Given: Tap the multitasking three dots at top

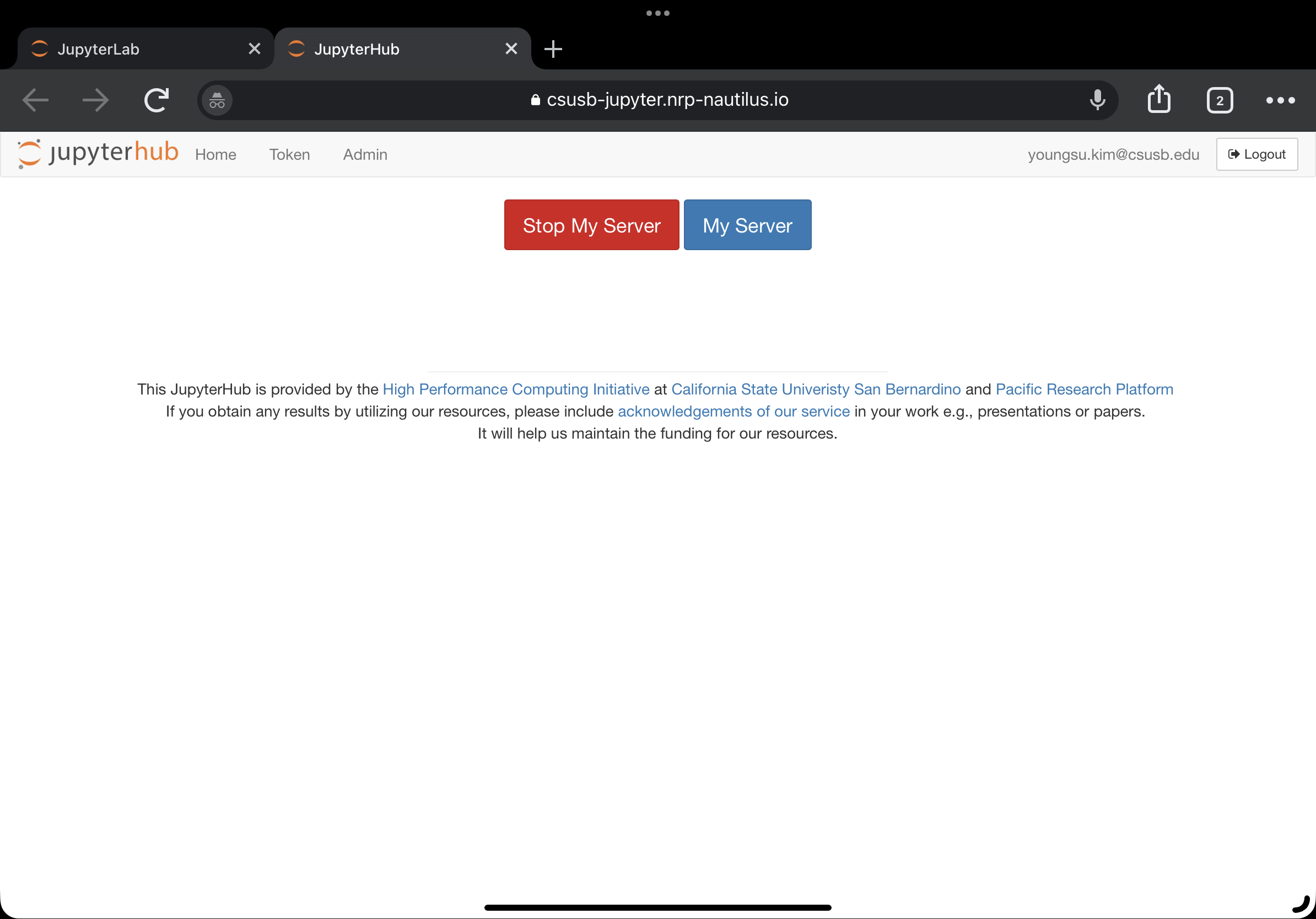Looking at the screenshot, I should pos(658,13).
